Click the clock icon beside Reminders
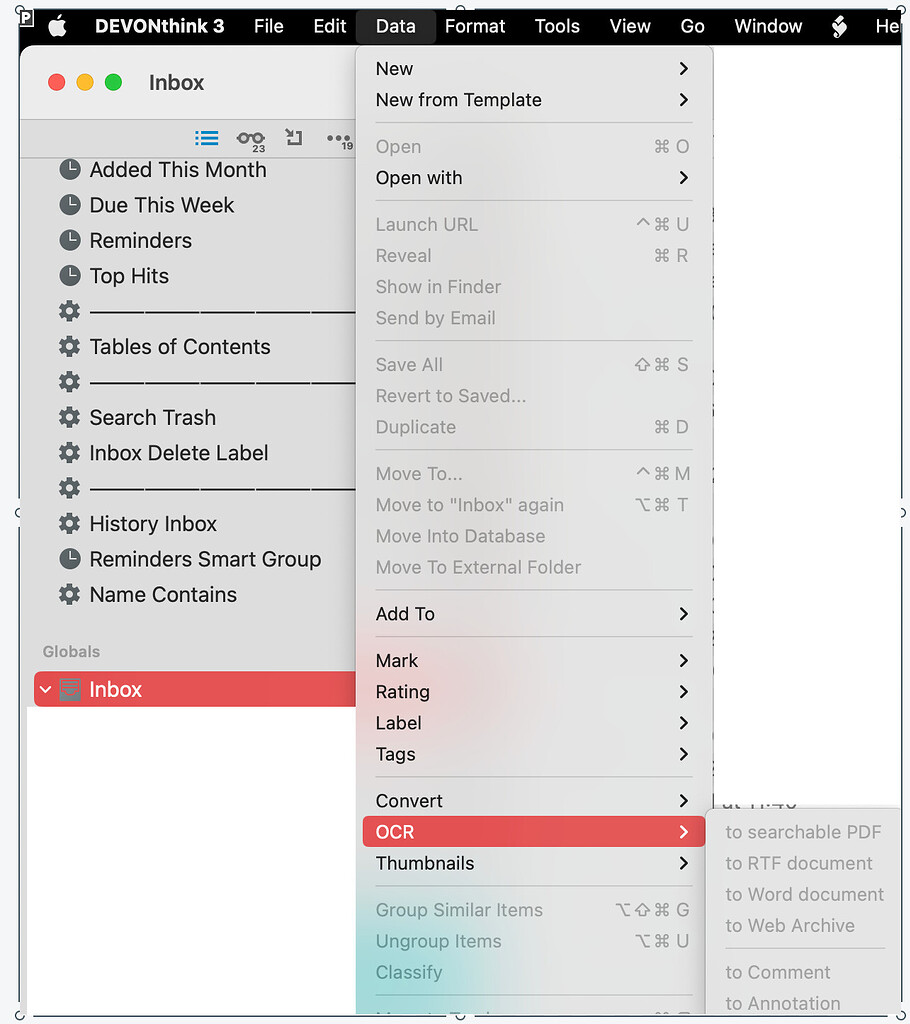Screen dimensions: 910x1024 pos(69,240)
